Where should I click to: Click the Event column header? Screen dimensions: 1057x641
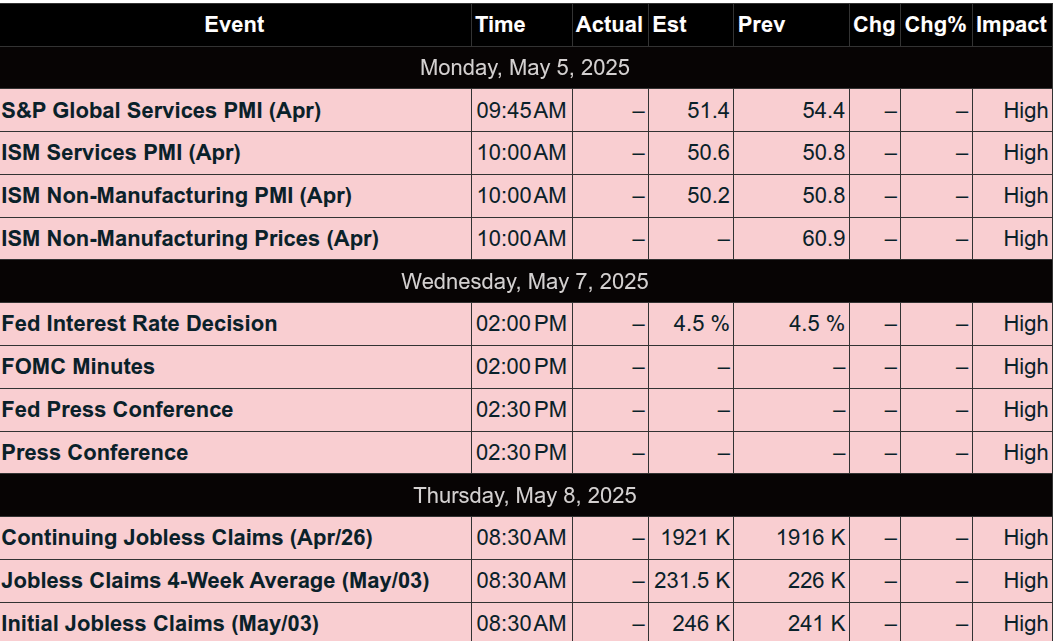click(235, 25)
